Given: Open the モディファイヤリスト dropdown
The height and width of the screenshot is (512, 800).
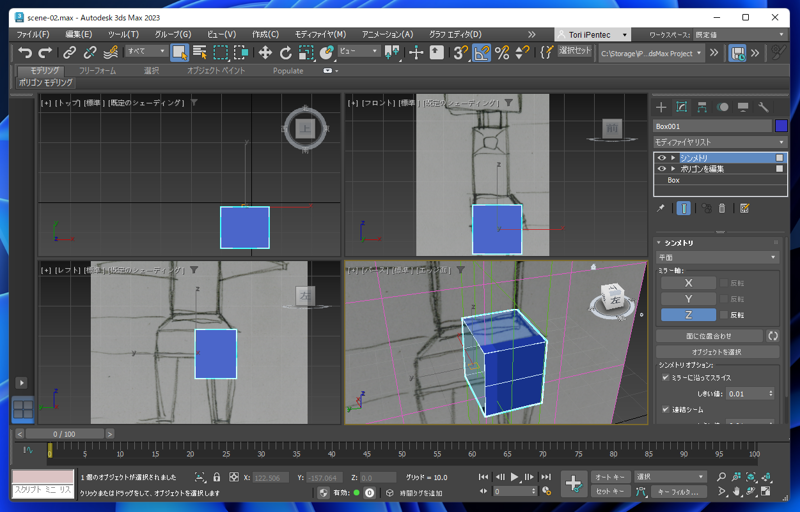Looking at the screenshot, I should pos(720,142).
